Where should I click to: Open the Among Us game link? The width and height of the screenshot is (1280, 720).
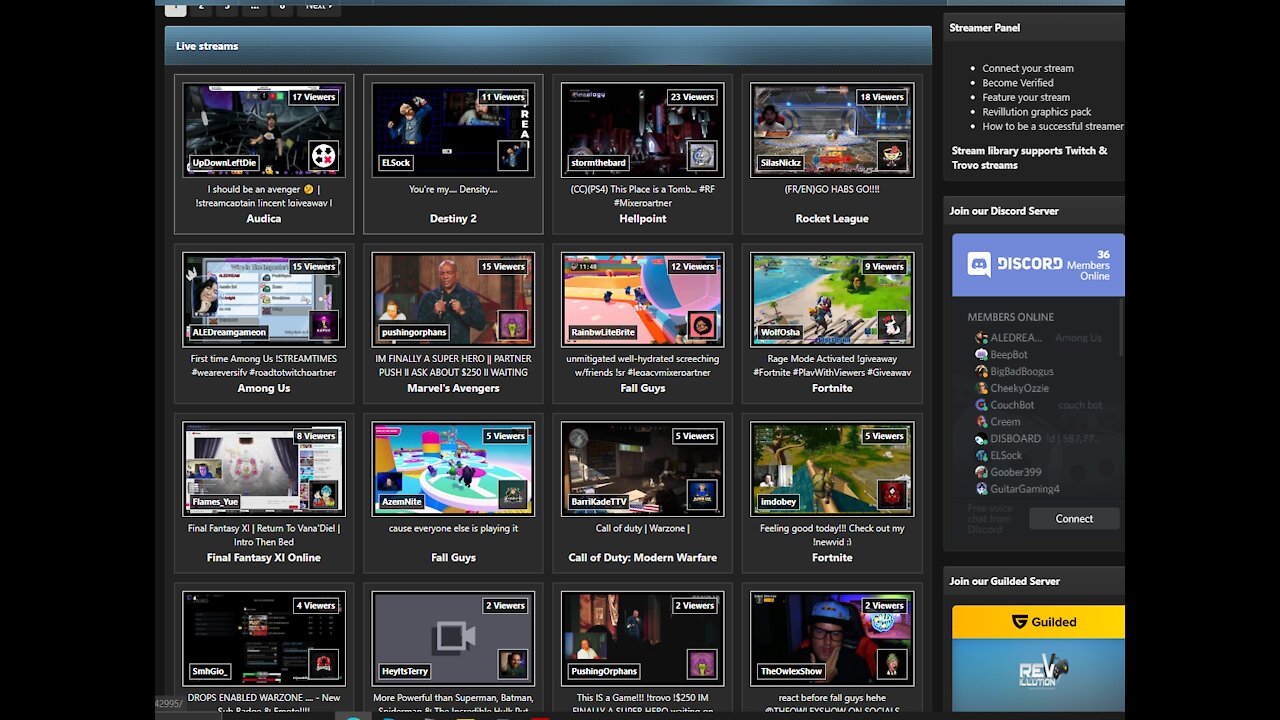pyautogui.click(x=264, y=388)
